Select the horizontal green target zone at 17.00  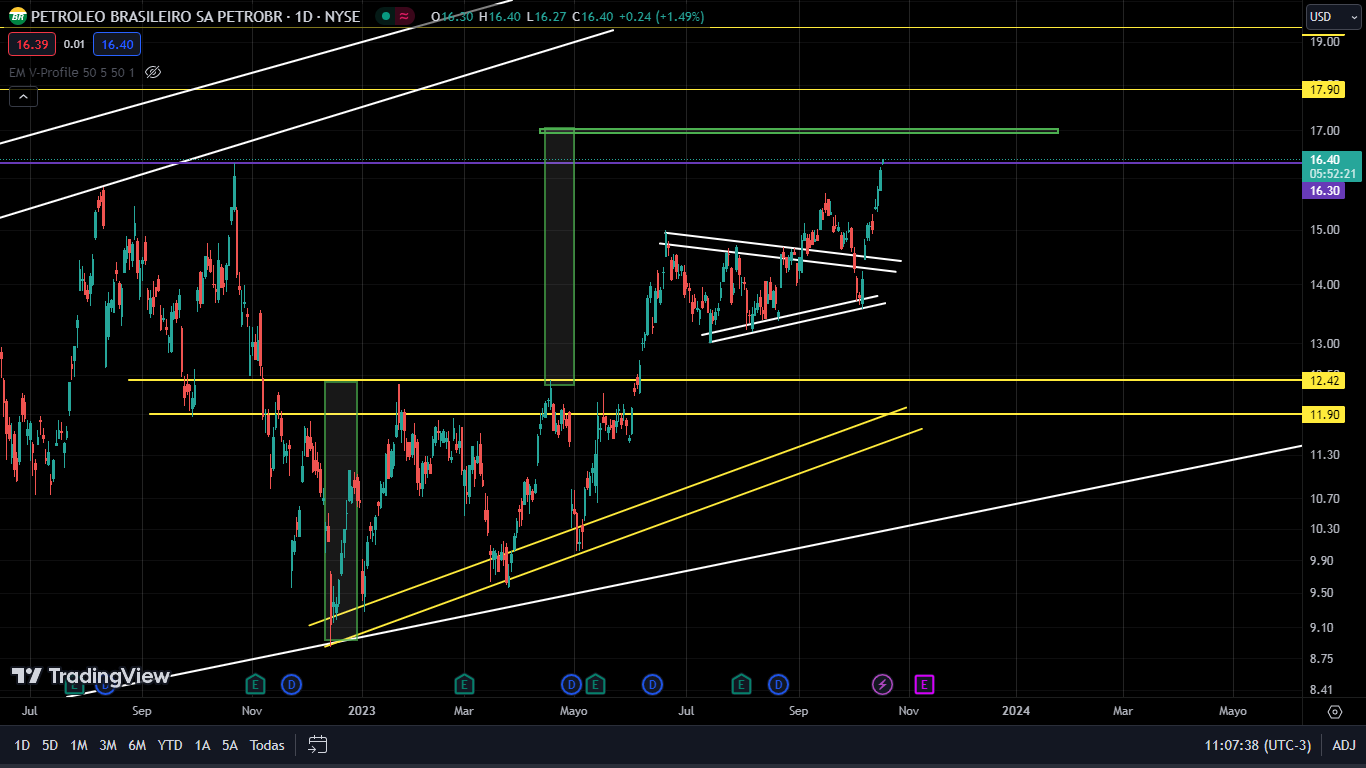799,130
